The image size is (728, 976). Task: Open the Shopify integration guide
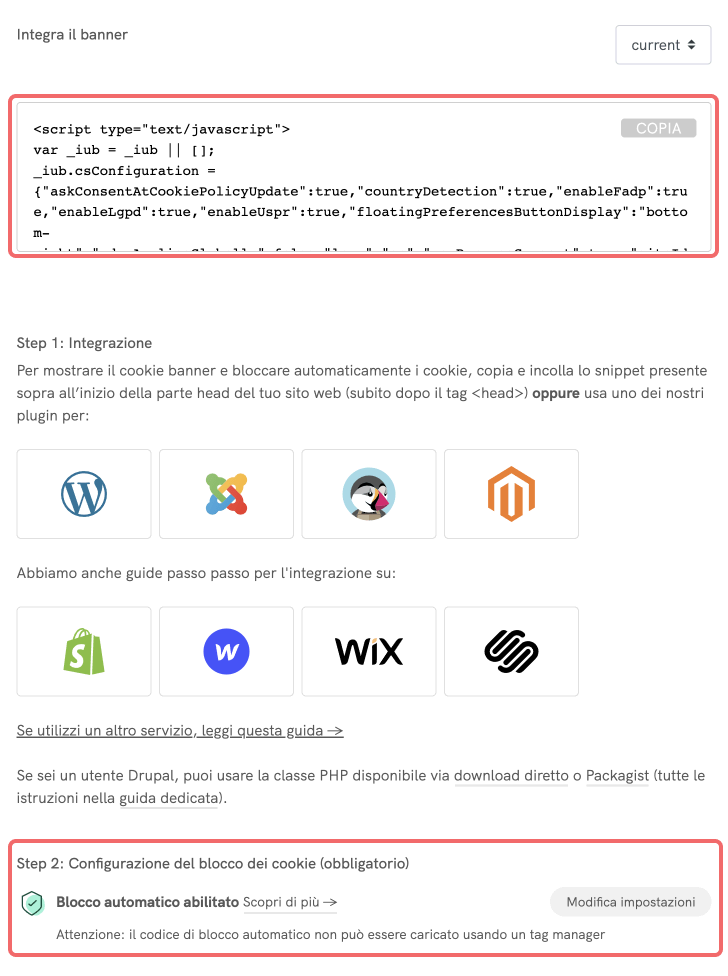tap(84, 651)
